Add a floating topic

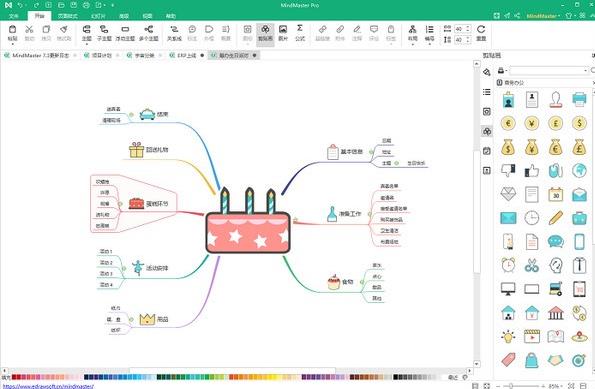point(125,33)
